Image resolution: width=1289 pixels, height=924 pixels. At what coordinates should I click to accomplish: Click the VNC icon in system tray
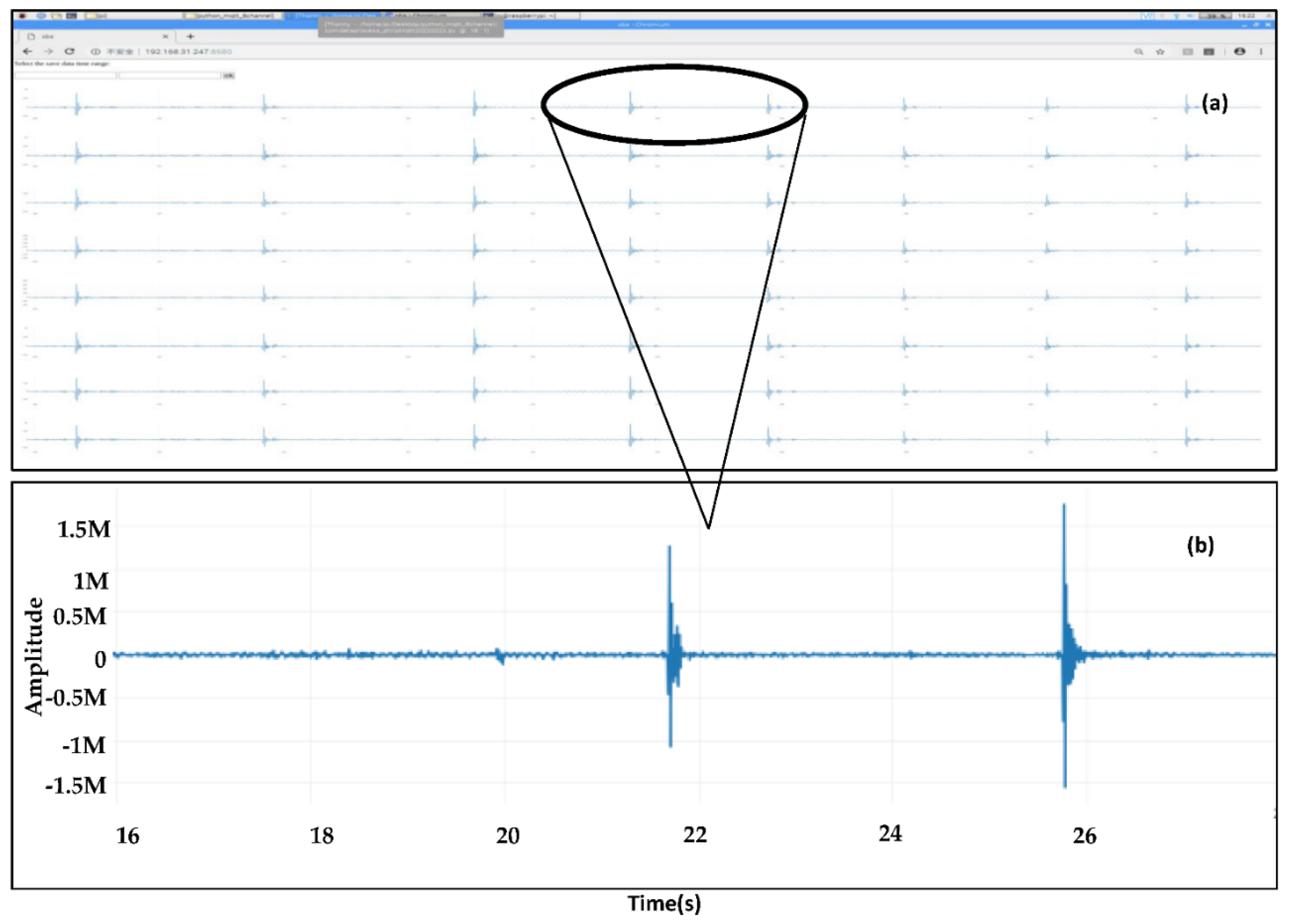tap(1148, 16)
